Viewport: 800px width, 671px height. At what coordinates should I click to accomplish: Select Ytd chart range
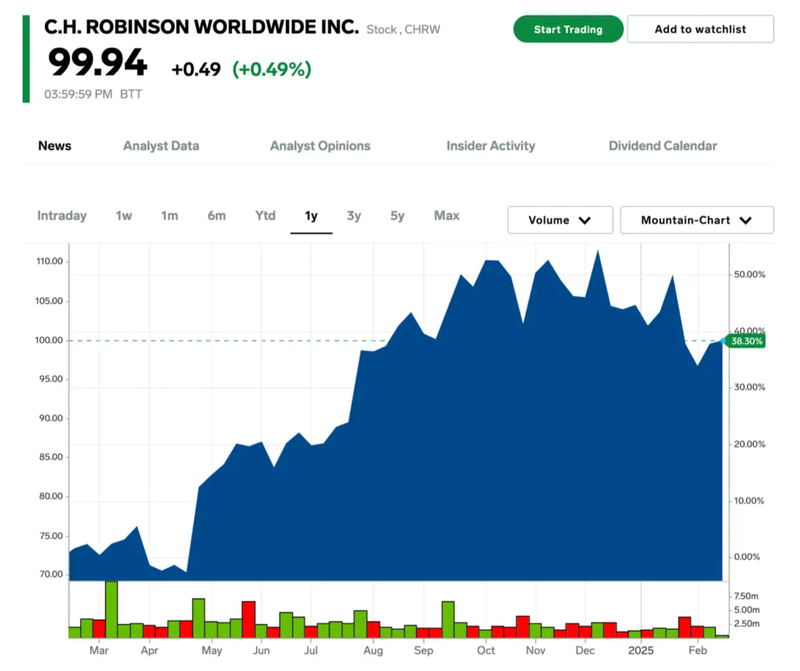click(265, 216)
